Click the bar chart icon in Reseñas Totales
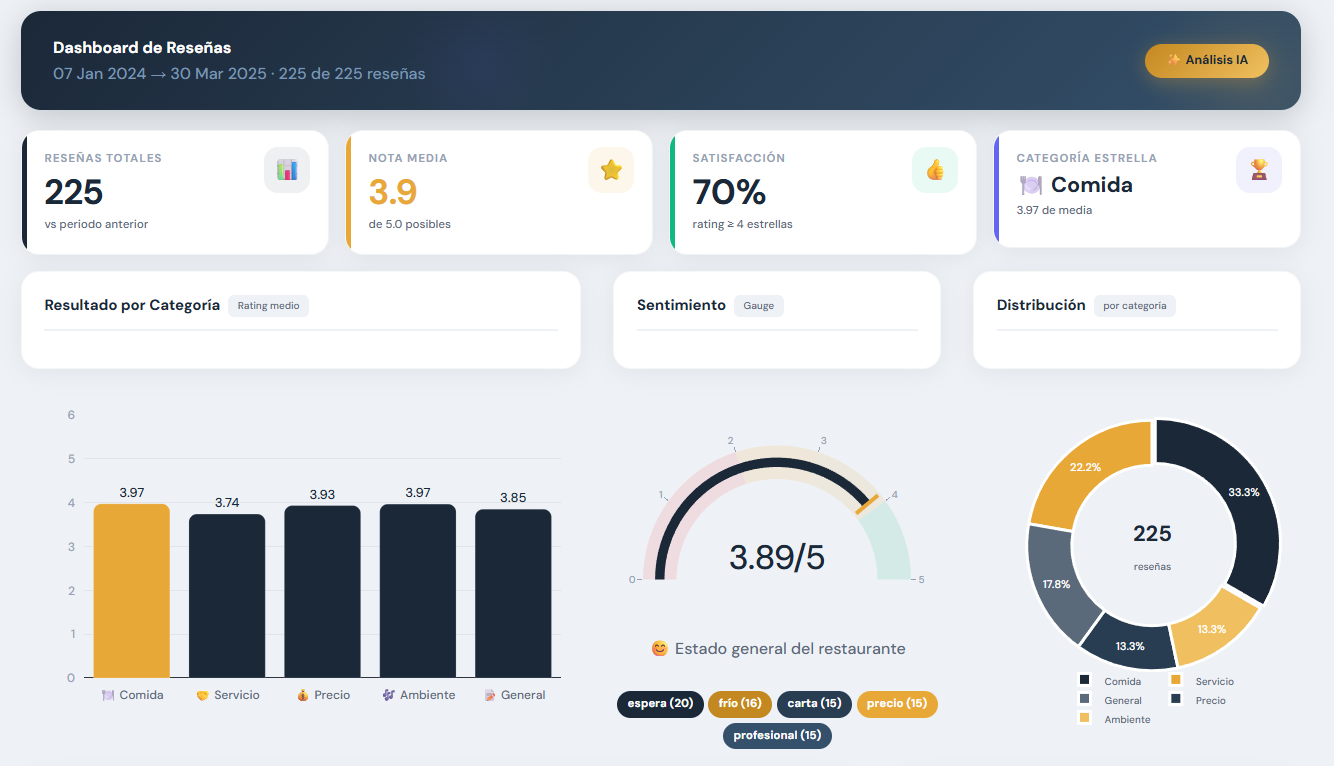Image resolution: width=1334 pixels, height=766 pixels. 287,170
